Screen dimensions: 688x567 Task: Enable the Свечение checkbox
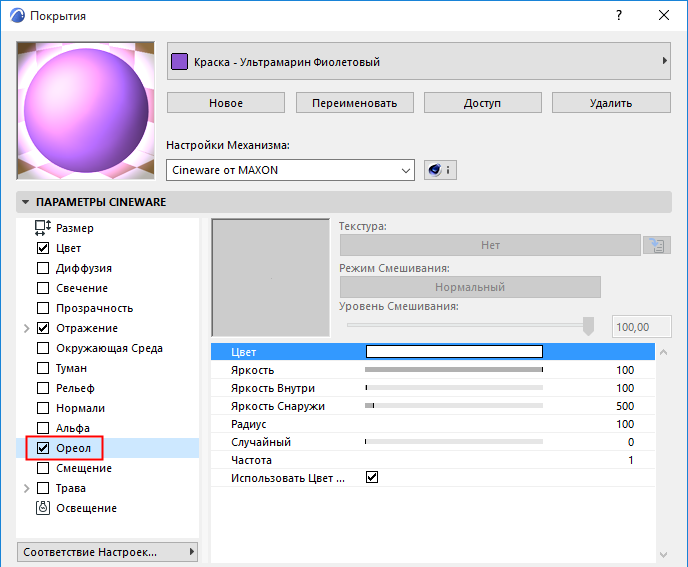click(x=43, y=288)
